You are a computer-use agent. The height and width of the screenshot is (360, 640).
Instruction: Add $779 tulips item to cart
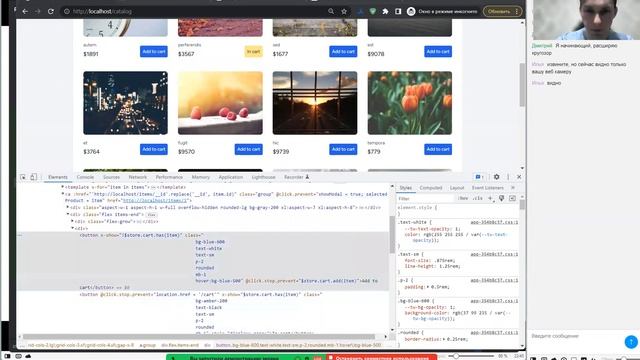(438, 149)
